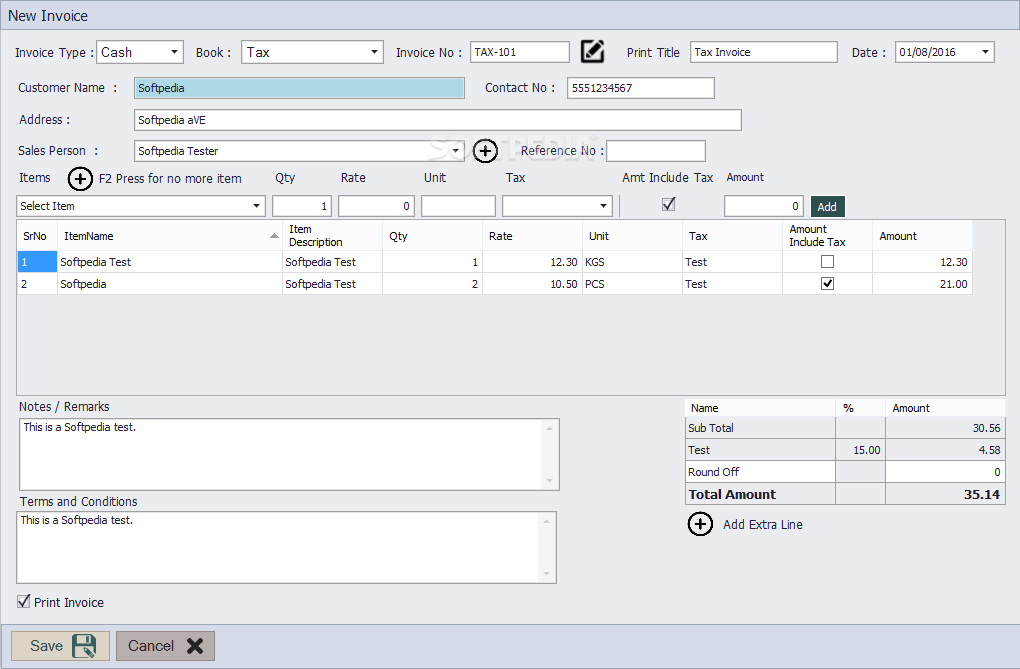
Task: Click the Add Extra Line plus icon
Action: pos(700,524)
